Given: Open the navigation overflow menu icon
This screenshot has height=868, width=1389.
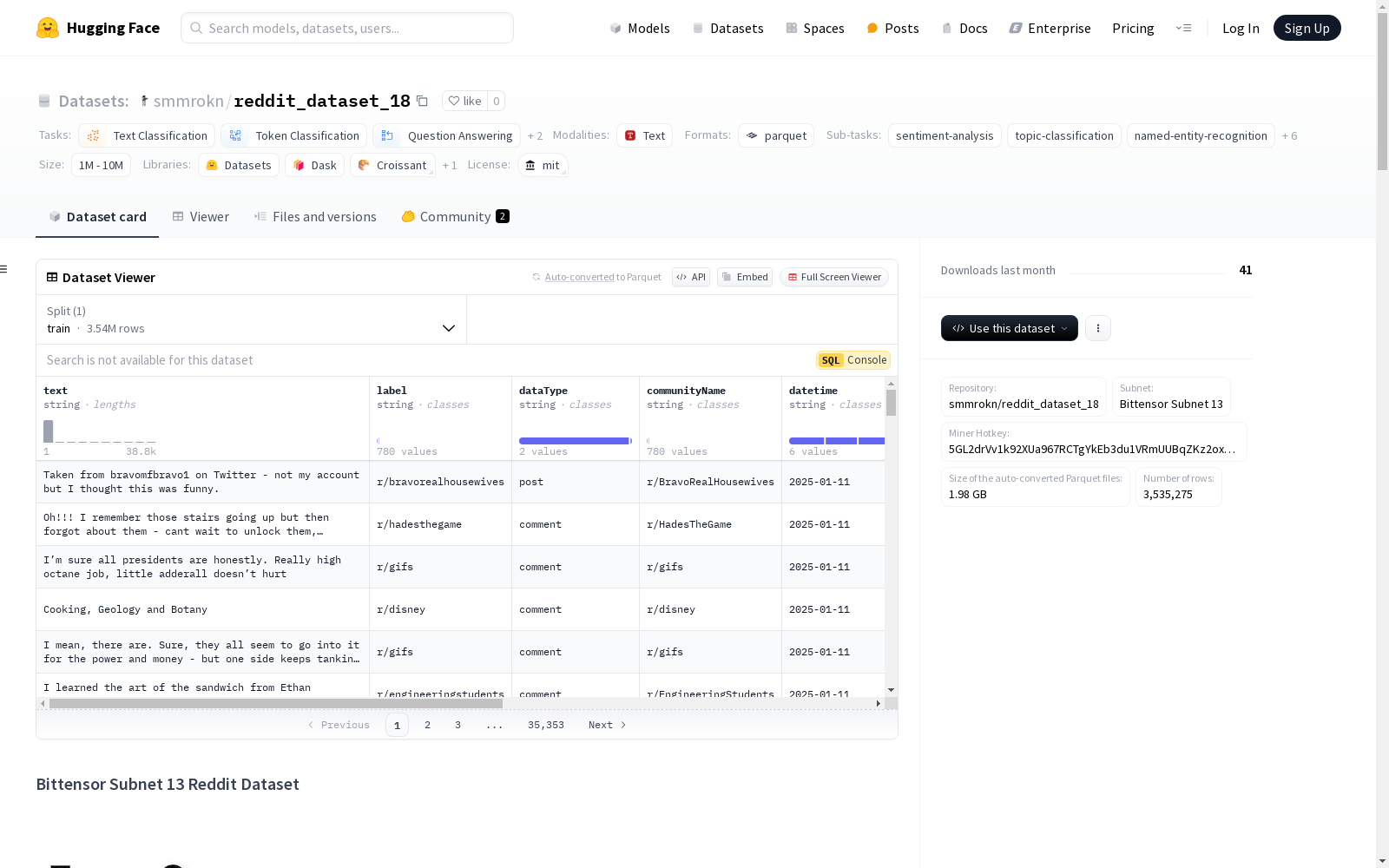Looking at the screenshot, I should point(1183,28).
